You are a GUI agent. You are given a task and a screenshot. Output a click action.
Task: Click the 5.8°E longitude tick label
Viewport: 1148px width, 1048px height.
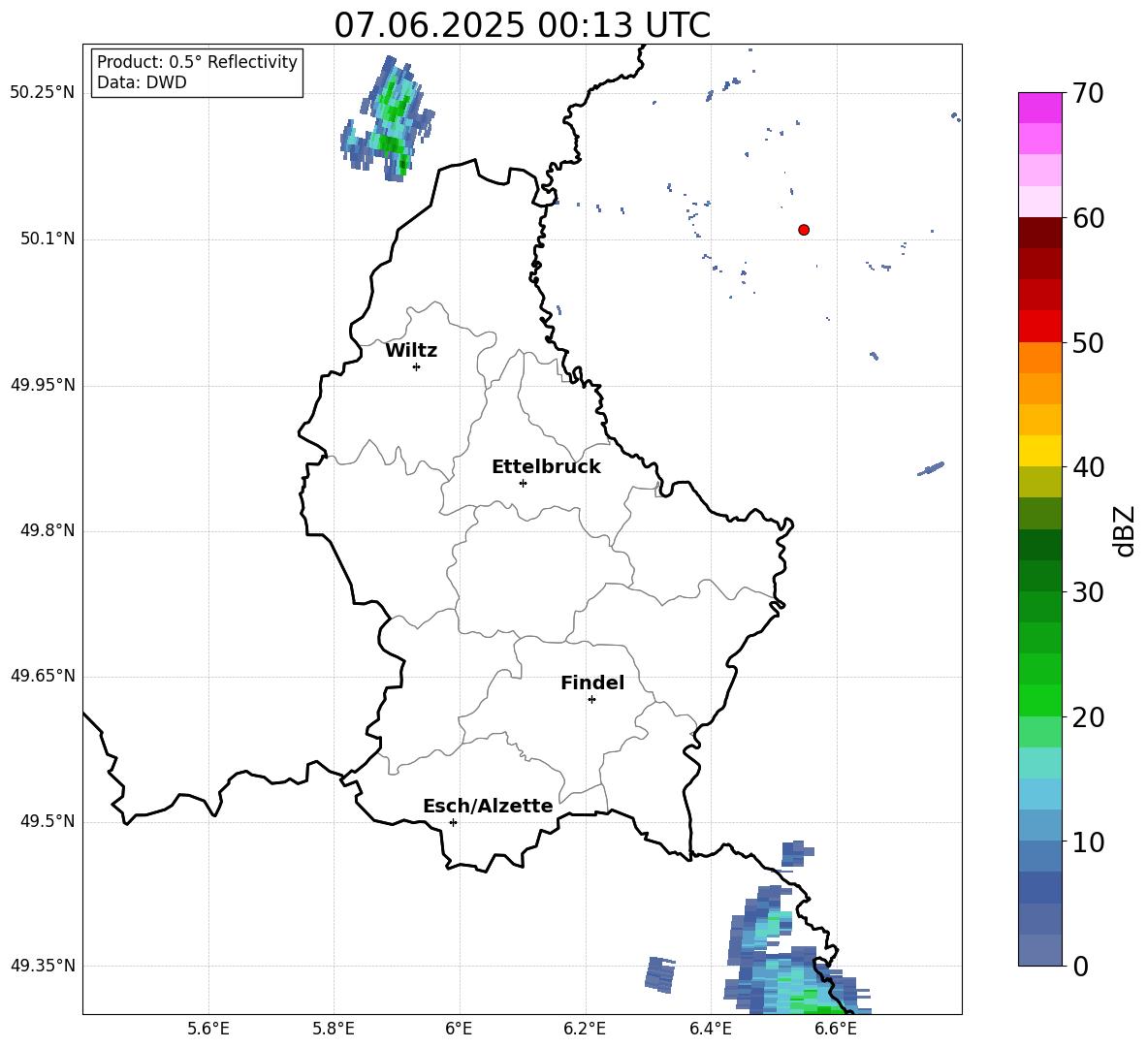click(334, 1029)
